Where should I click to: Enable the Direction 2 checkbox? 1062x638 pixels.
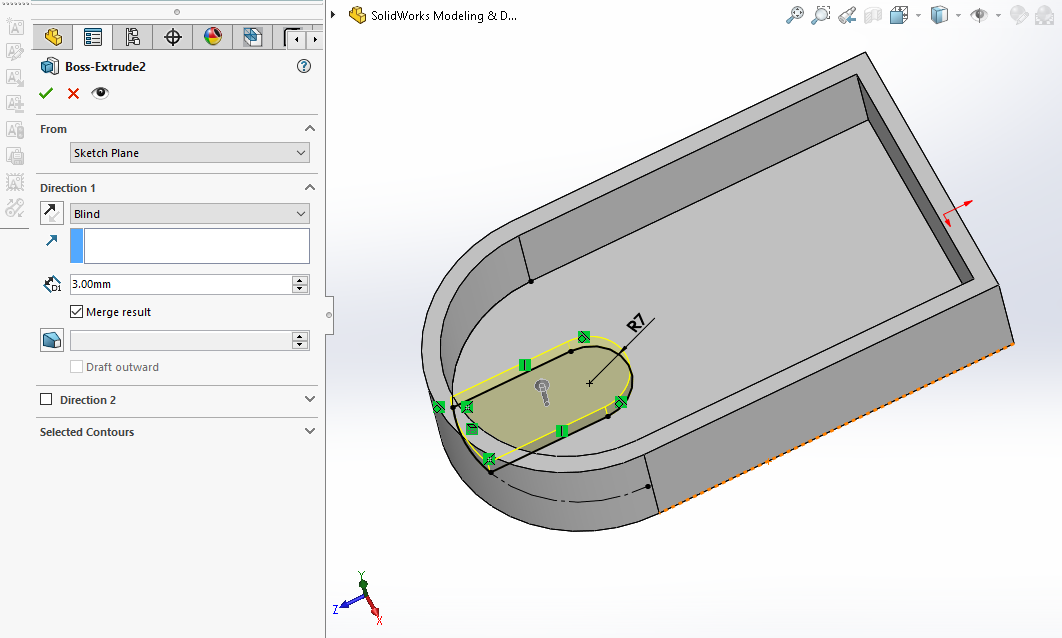(x=46, y=400)
